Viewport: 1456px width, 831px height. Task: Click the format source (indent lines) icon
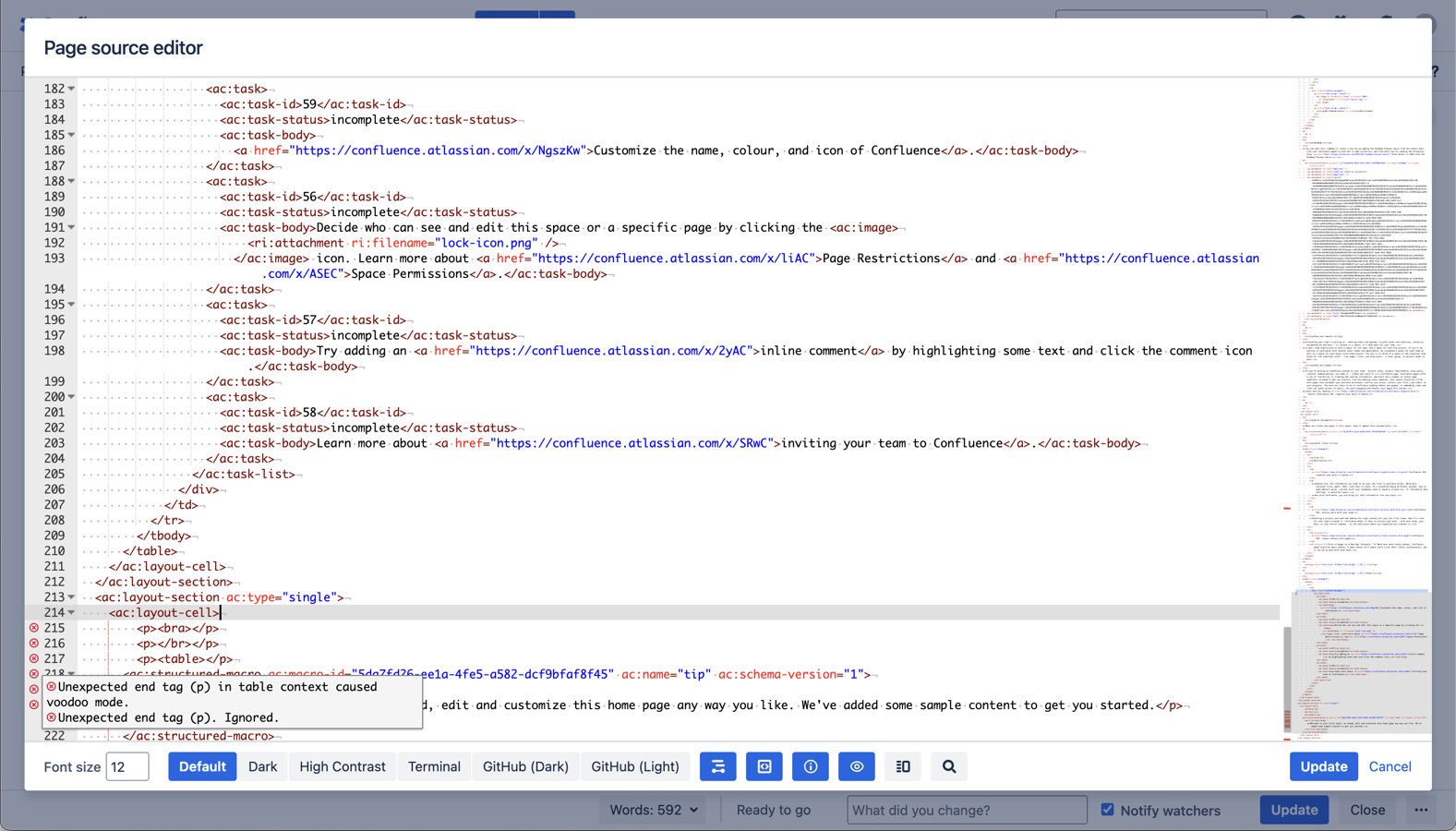tap(717, 766)
